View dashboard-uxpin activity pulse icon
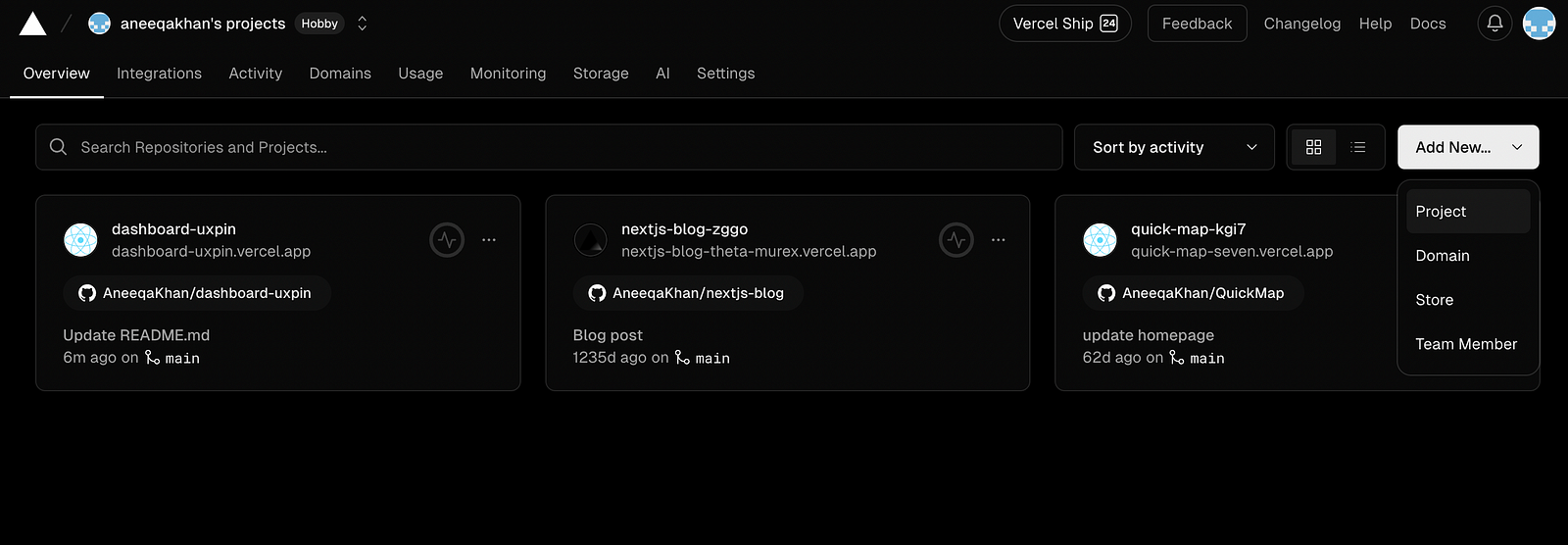 (447, 239)
